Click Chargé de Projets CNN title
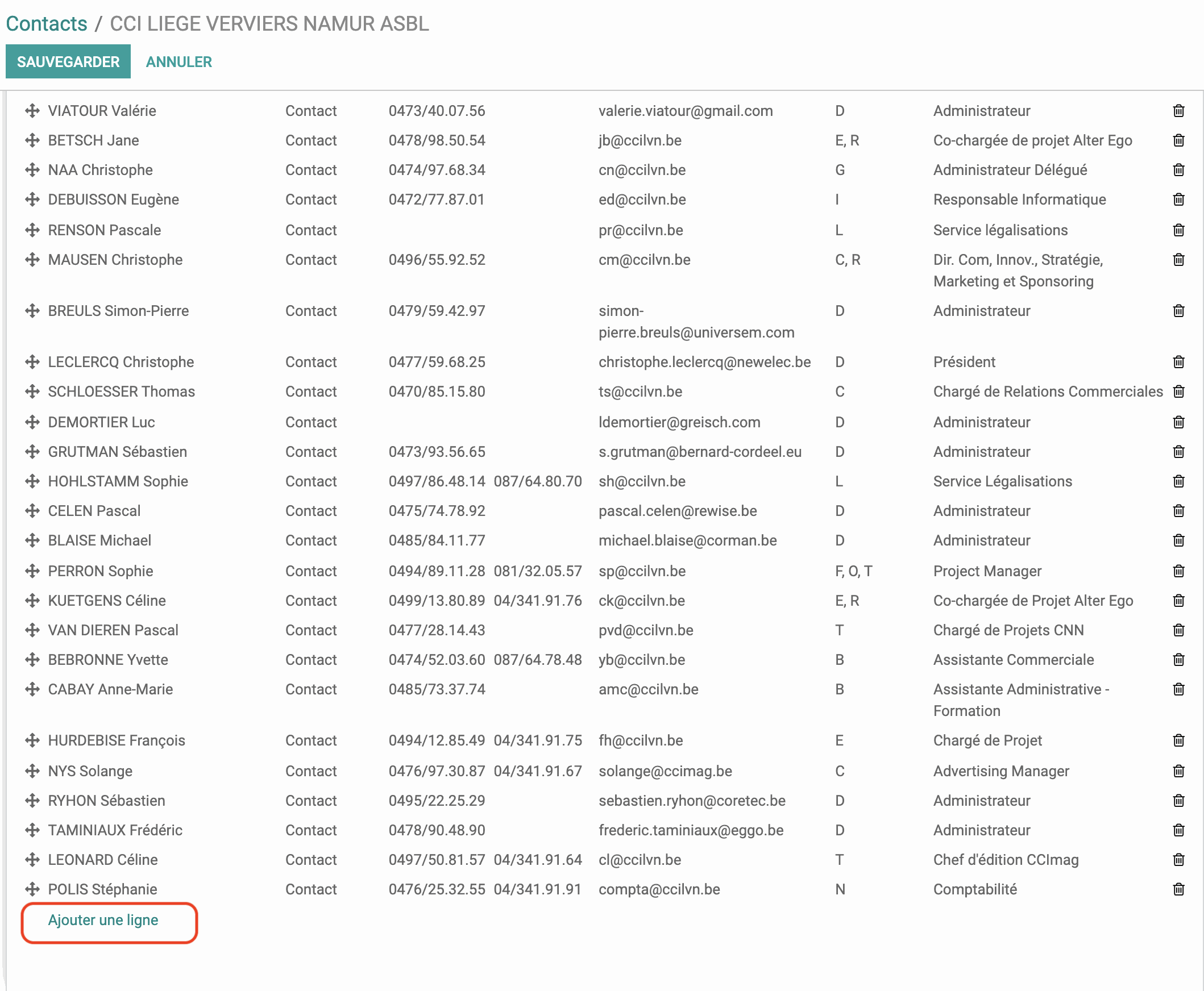 point(1008,630)
